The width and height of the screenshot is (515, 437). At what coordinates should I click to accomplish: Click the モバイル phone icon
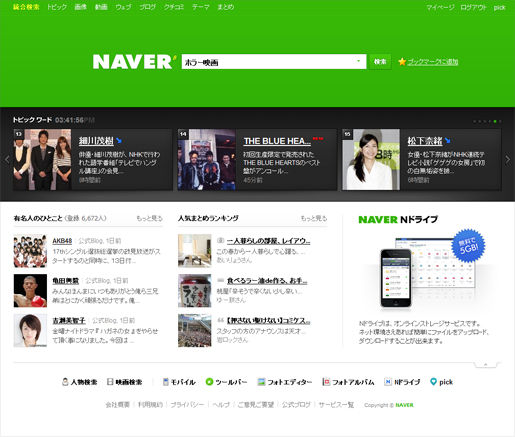165,382
